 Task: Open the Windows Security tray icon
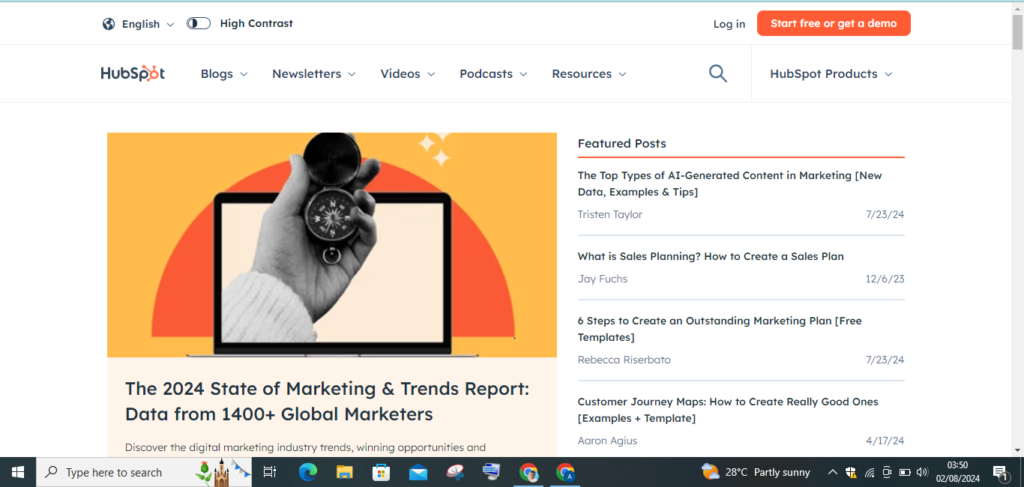(x=851, y=472)
